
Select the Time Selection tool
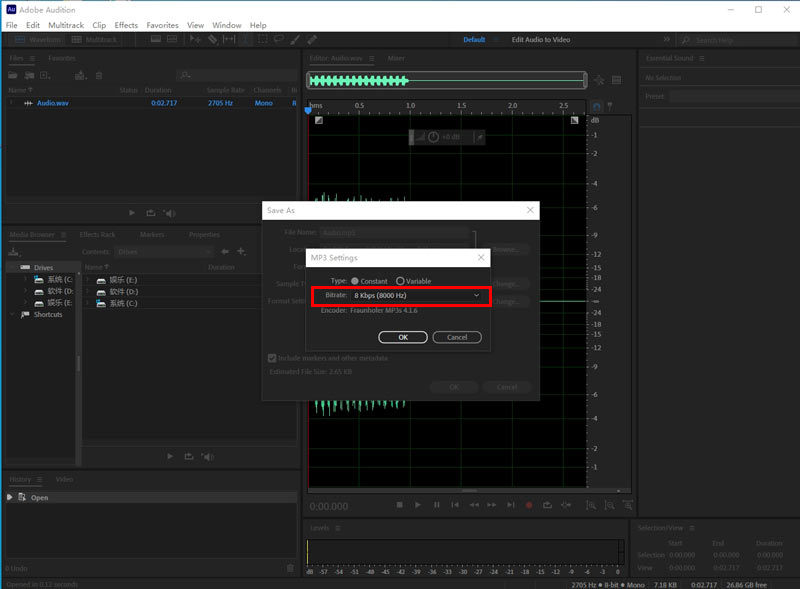(x=245, y=39)
